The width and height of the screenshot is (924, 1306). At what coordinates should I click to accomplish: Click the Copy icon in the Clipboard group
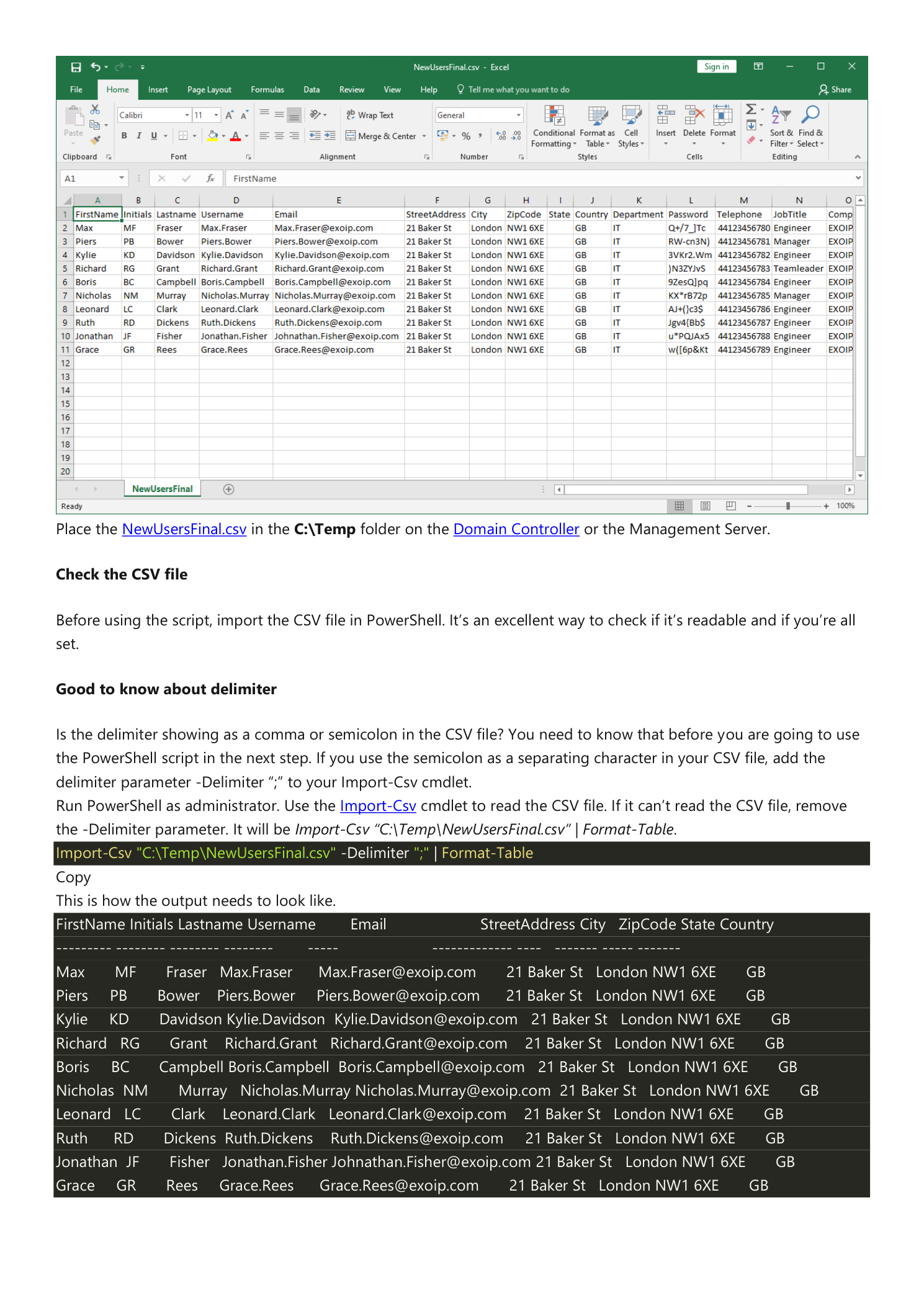click(x=95, y=125)
